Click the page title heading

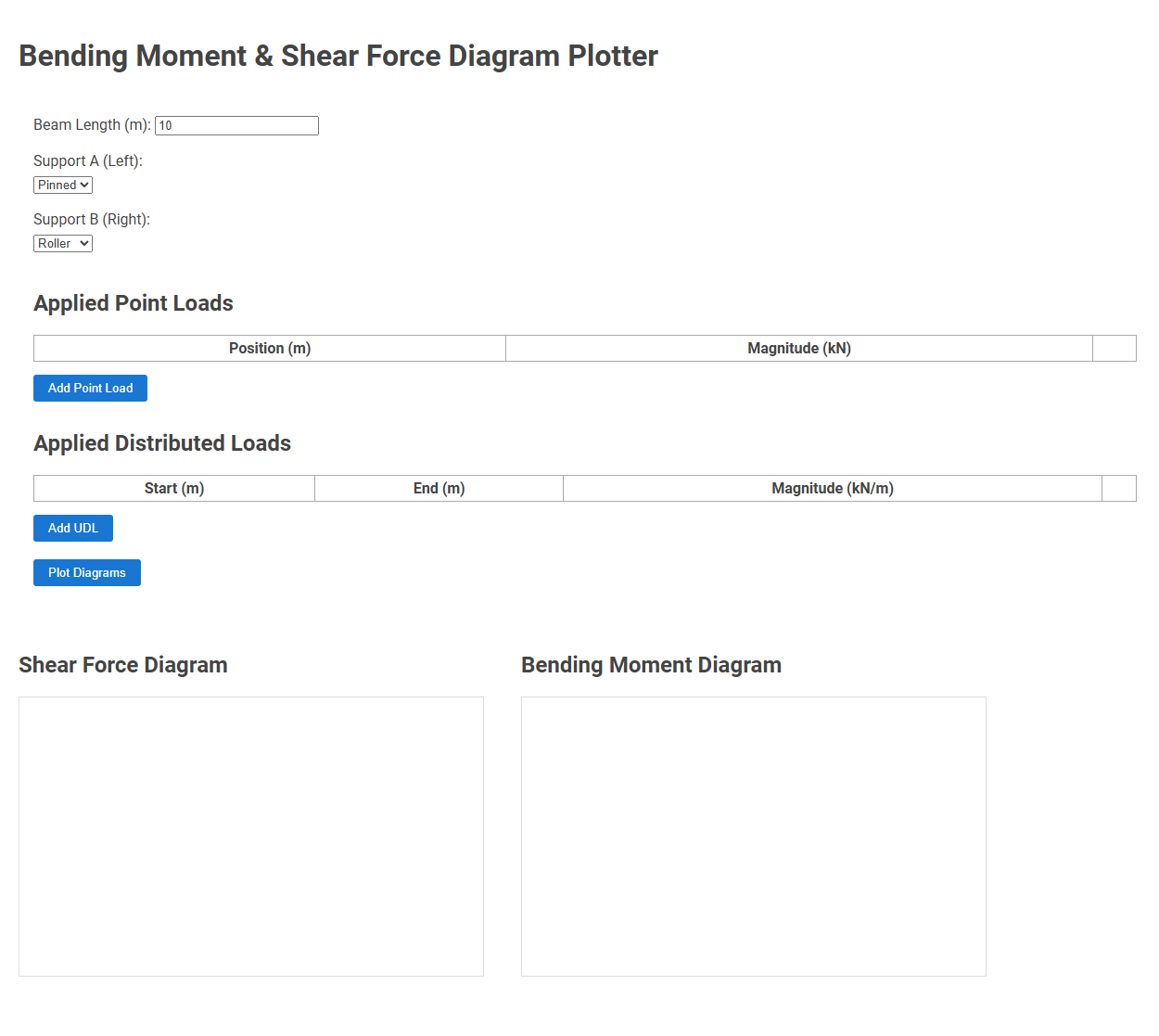(338, 56)
